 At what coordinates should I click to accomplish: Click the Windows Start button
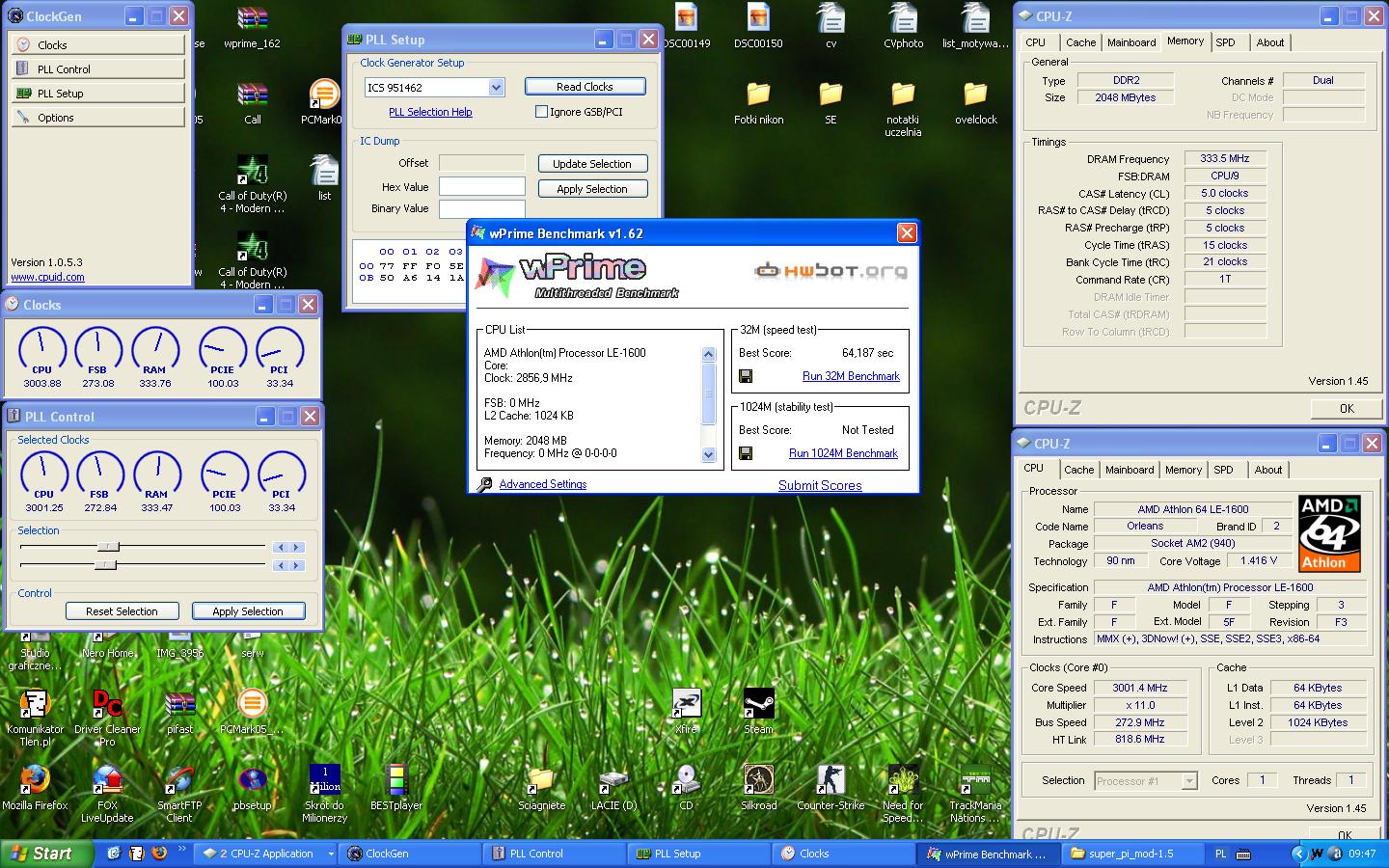click(x=47, y=854)
